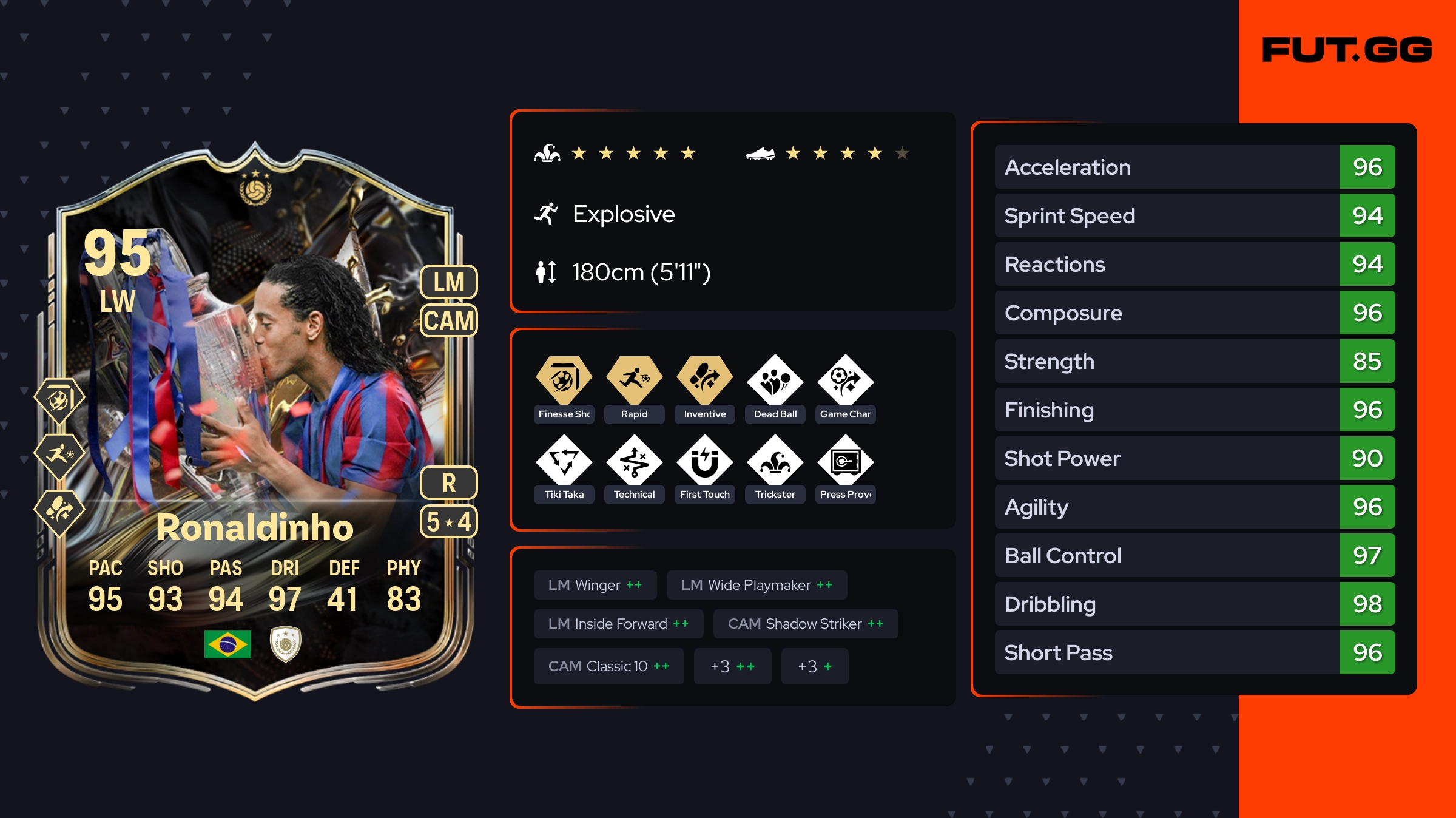Expand the +3 + additional roles tag

[815, 666]
